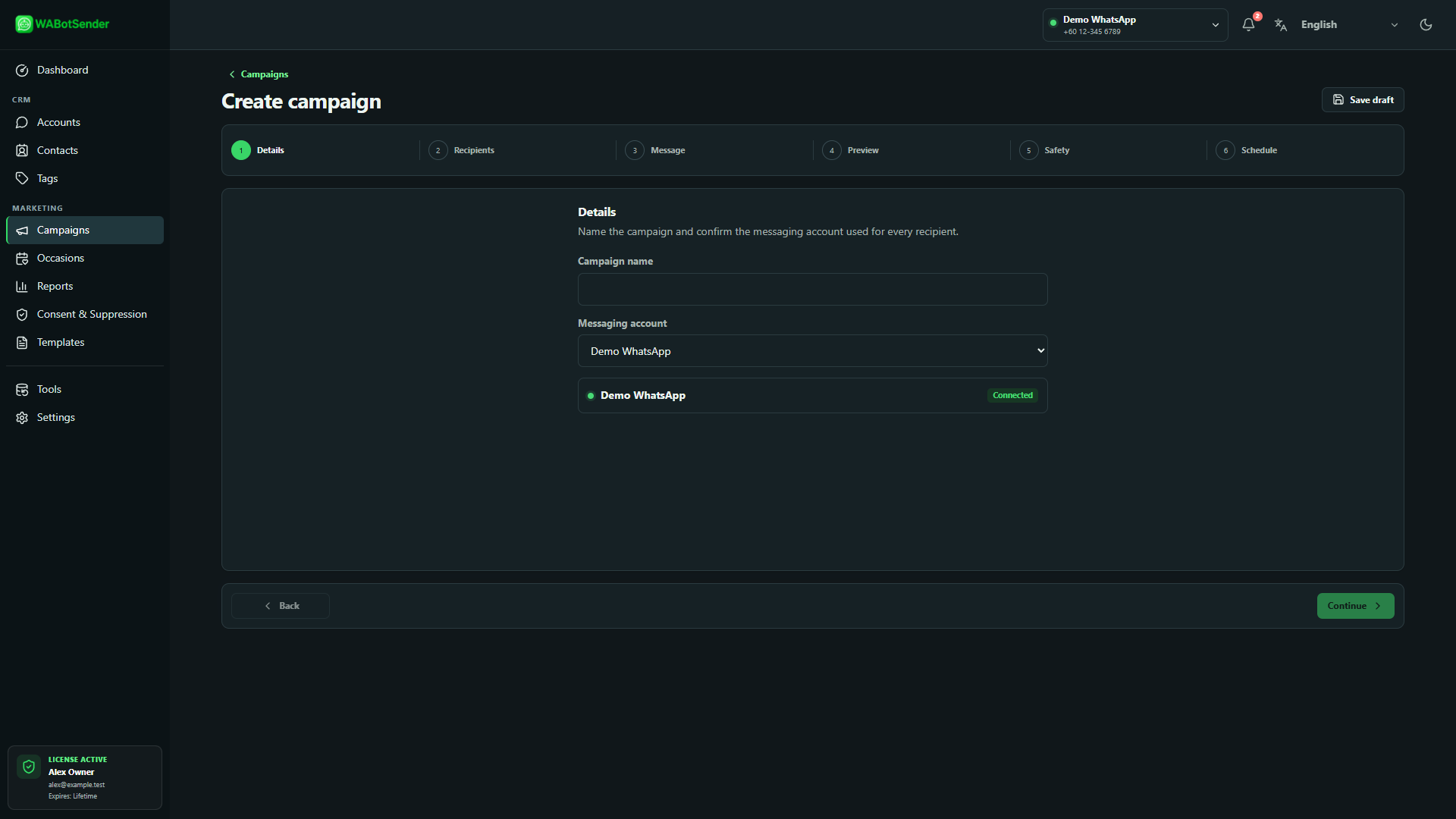This screenshot has width=1456, height=819.
Task: Click the Back button
Action: [x=281, y=606]
